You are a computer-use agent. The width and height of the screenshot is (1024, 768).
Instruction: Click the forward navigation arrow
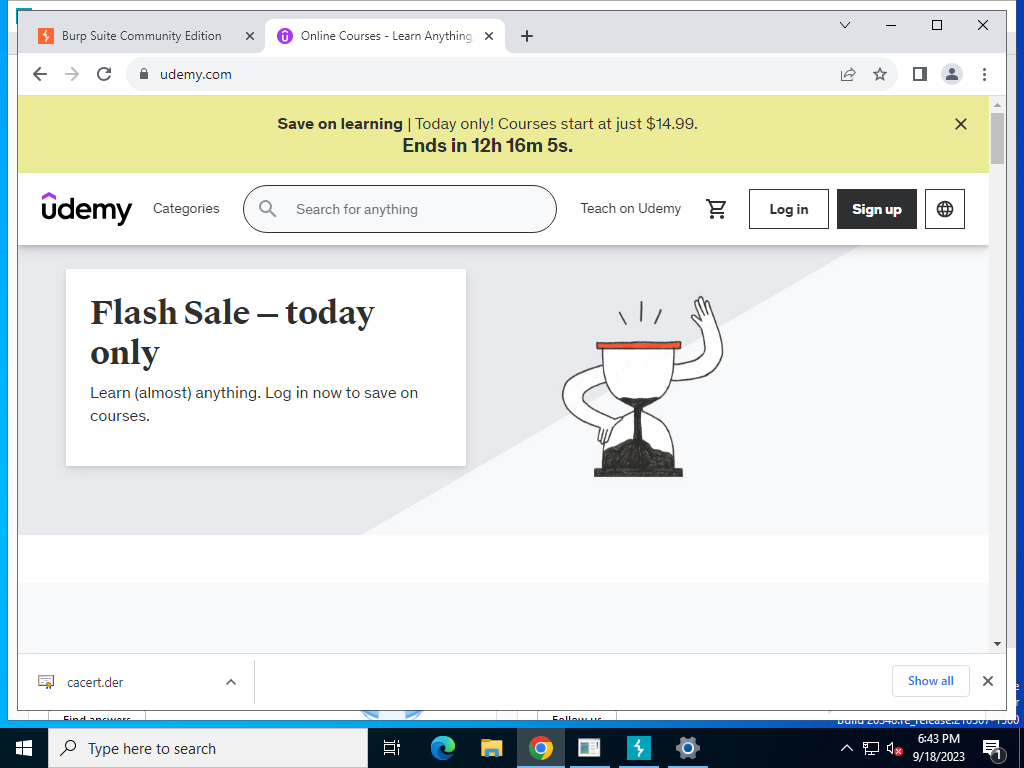tap(72, 74)
